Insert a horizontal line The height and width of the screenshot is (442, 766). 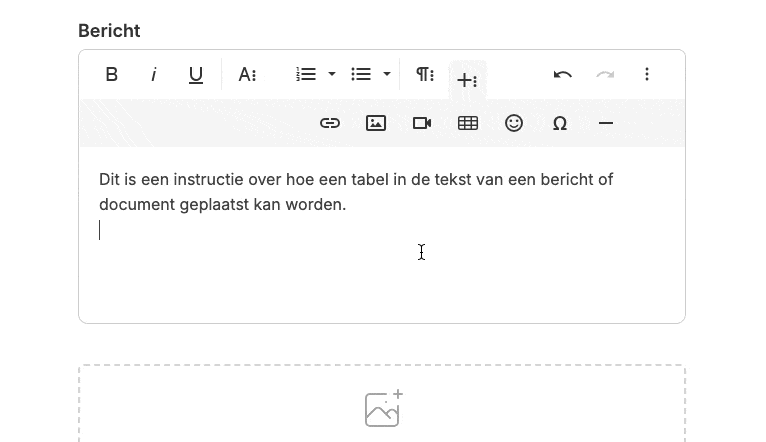(606, 123)
